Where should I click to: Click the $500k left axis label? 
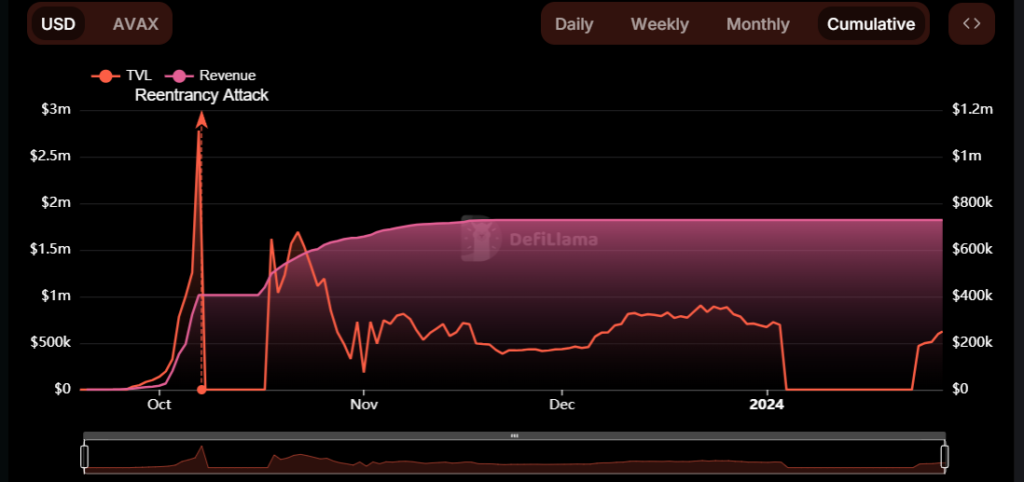coord(50,344)
